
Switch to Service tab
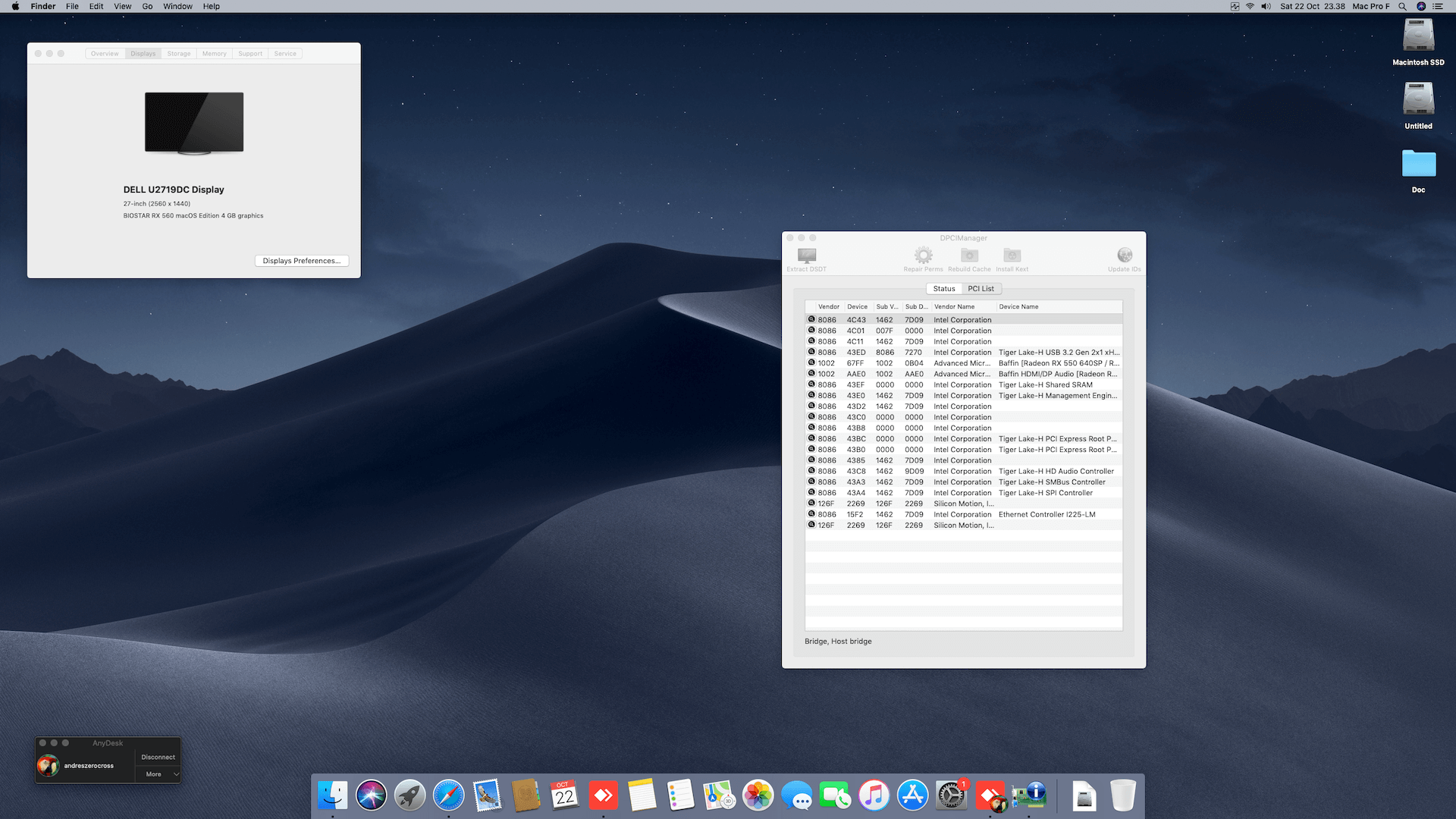coord(285,54)
